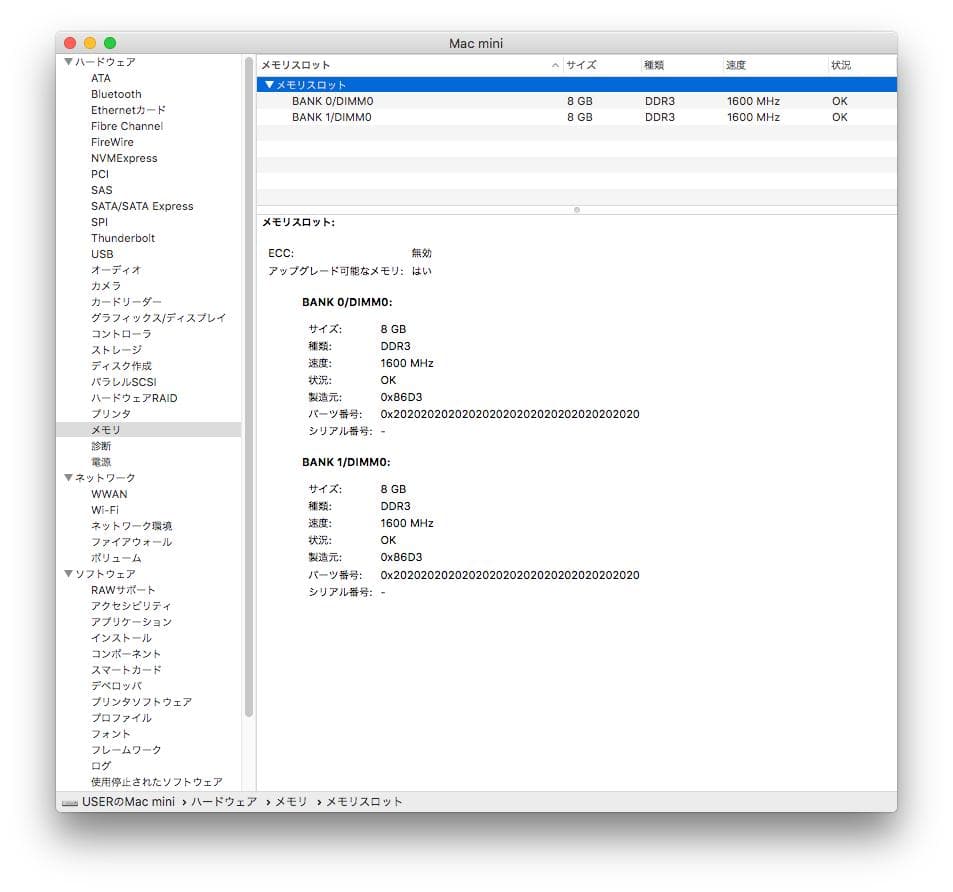Select スマートカード in the sidebar
This screenshot has height=892, width=953.
[x=126, y=670]
